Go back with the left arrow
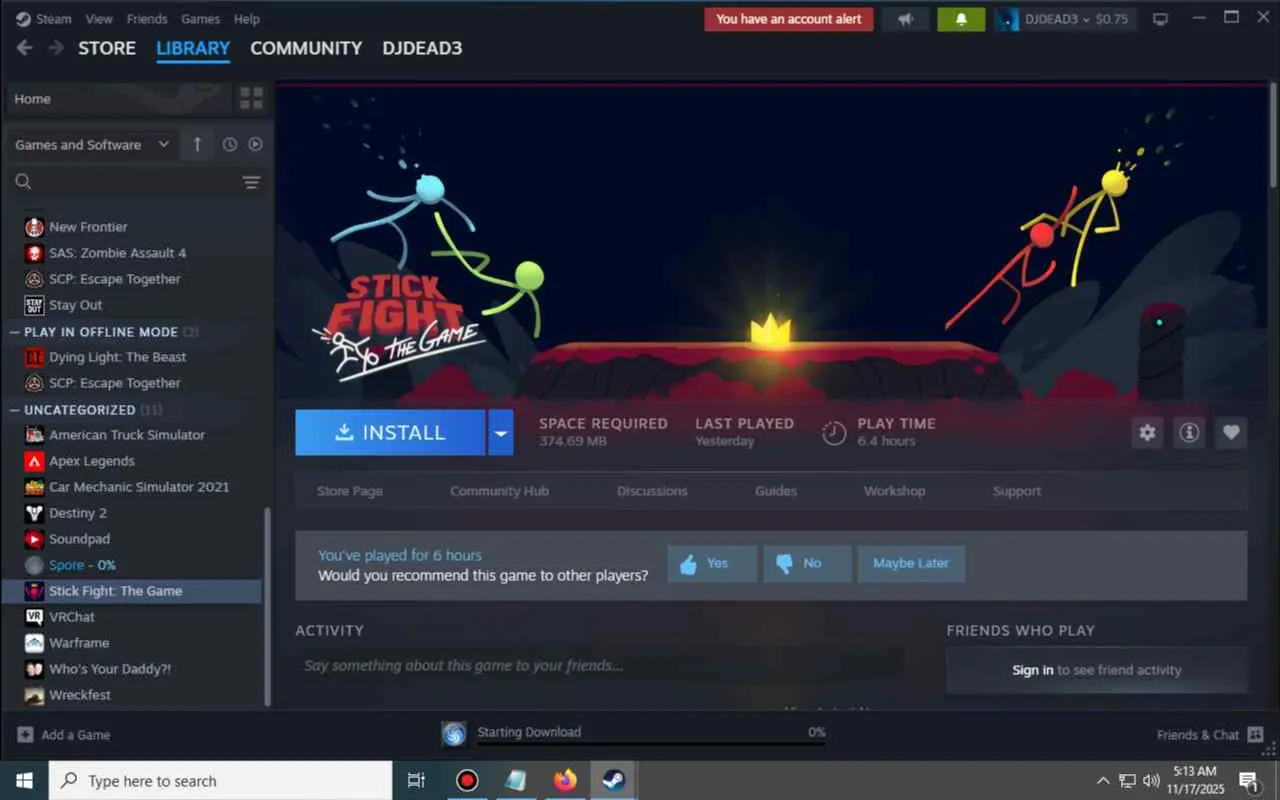 [x=25, y=48]
